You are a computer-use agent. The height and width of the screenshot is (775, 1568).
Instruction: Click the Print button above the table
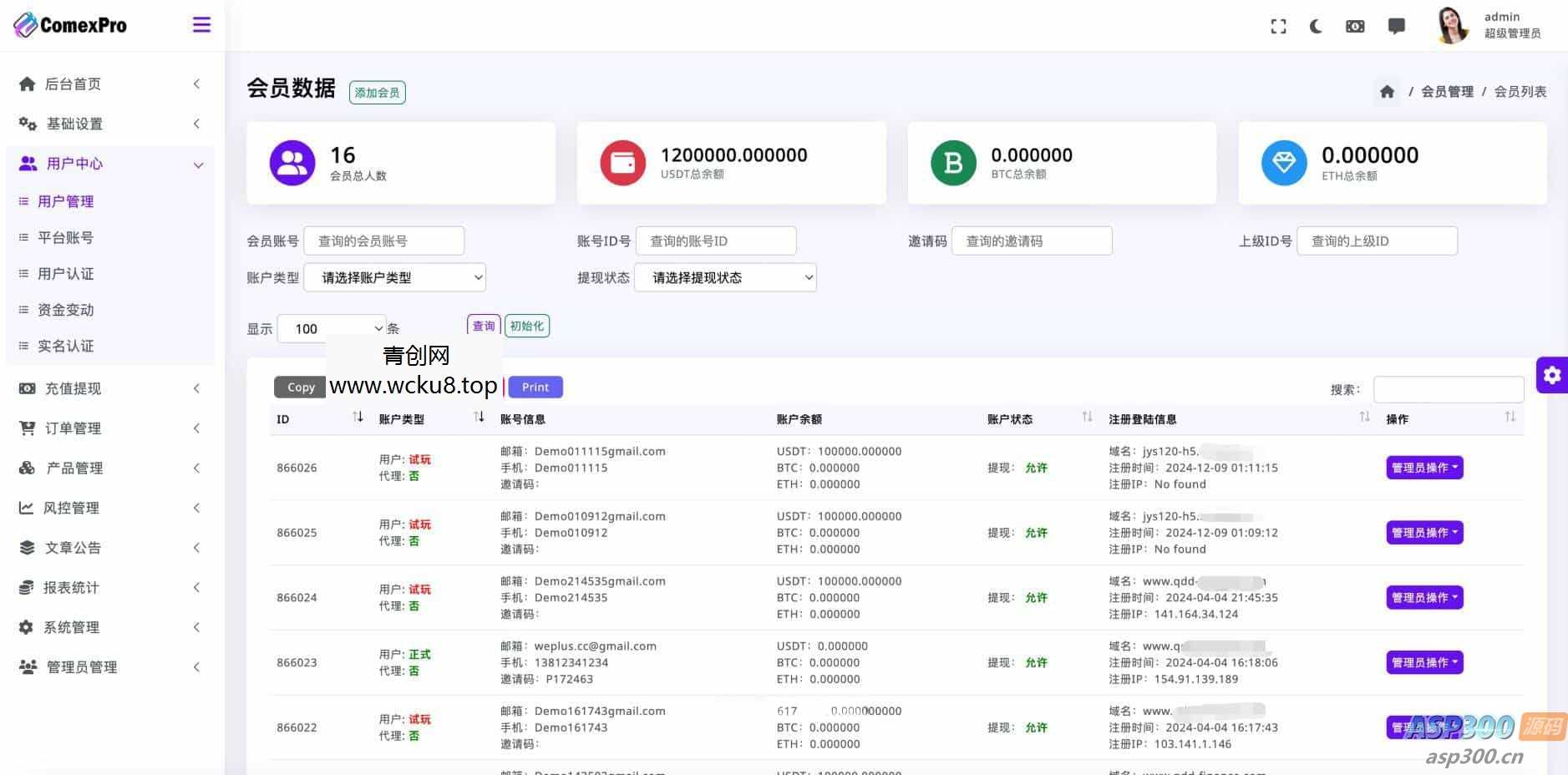[535, 387]
